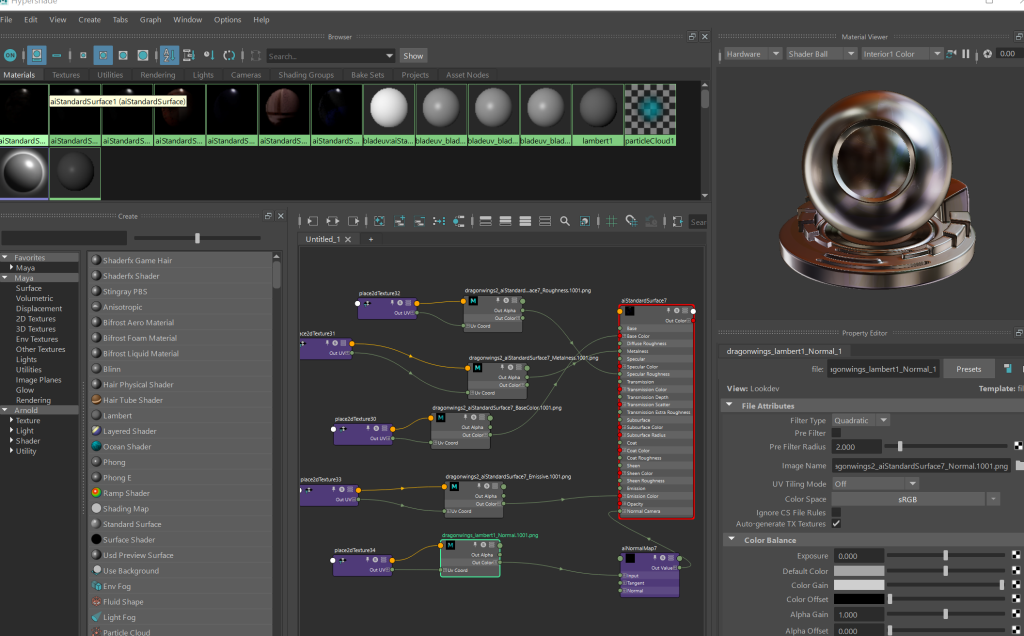Open the Browser search field dropdown arrow
1024x636 pixels.
tap(389, 56)
